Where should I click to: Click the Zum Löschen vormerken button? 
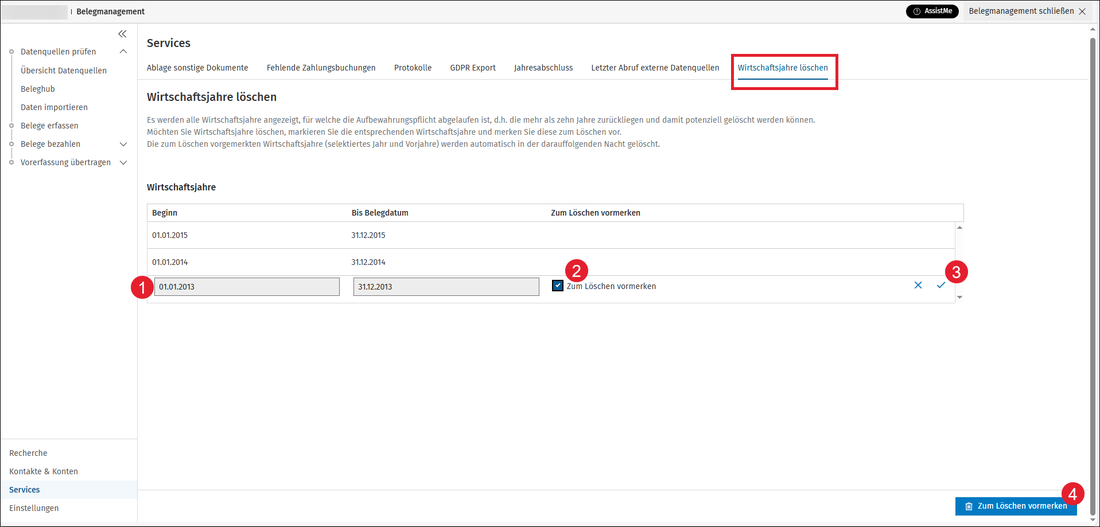click(x=1016, y=506)
